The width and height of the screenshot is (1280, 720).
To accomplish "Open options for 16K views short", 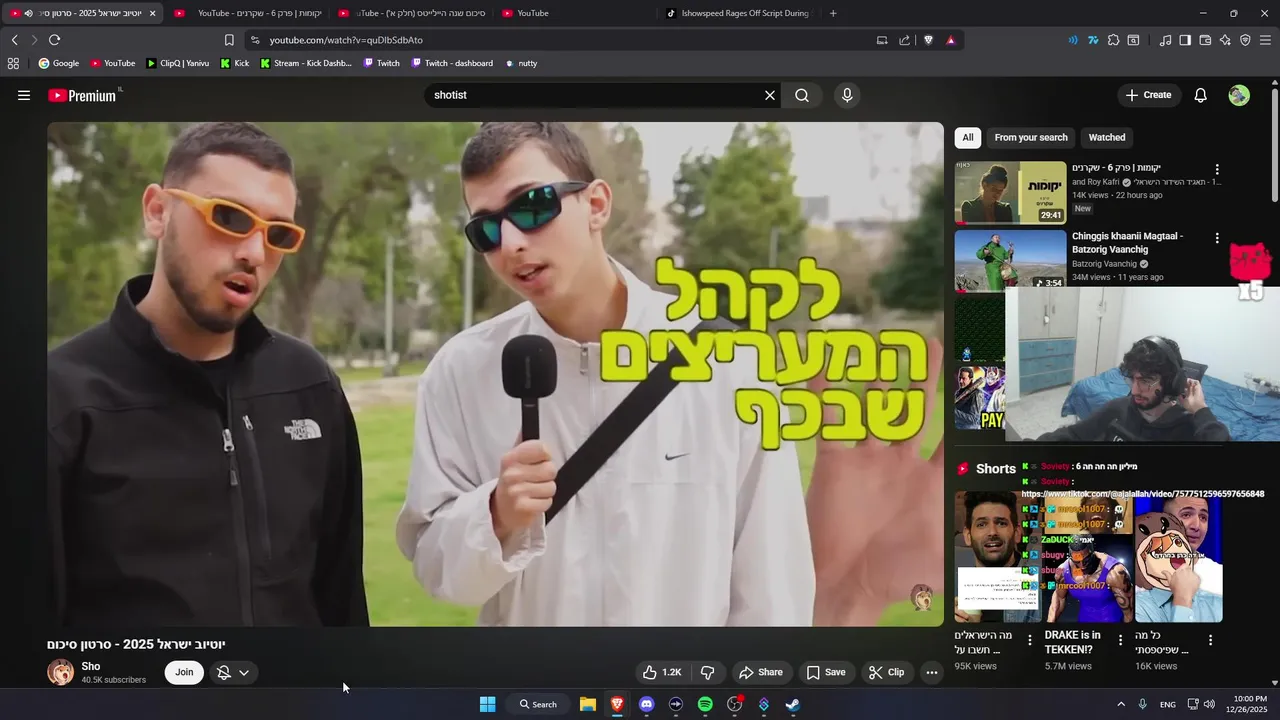I will tap(1210, 640).
